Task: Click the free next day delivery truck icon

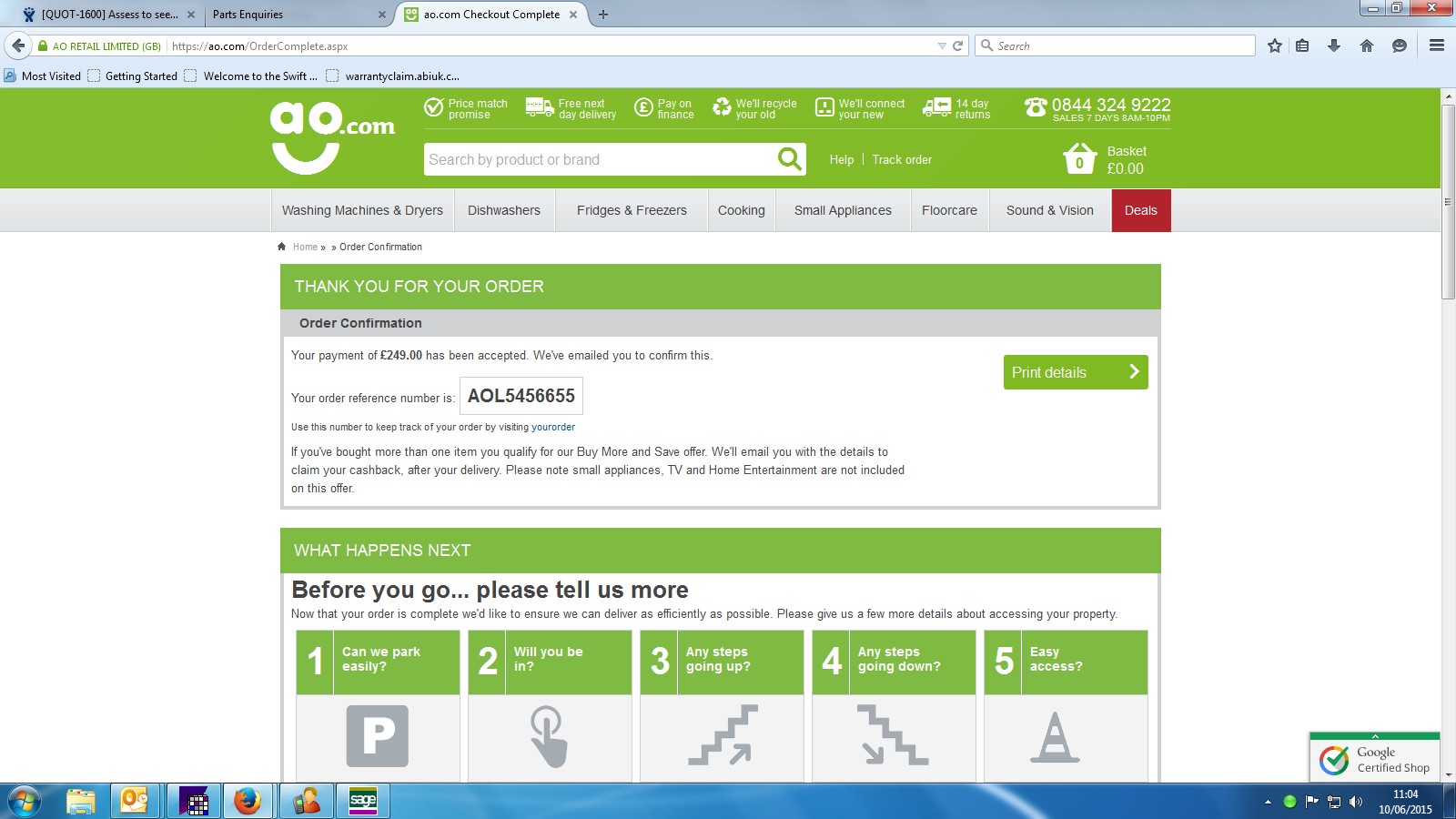Action: 540,107
